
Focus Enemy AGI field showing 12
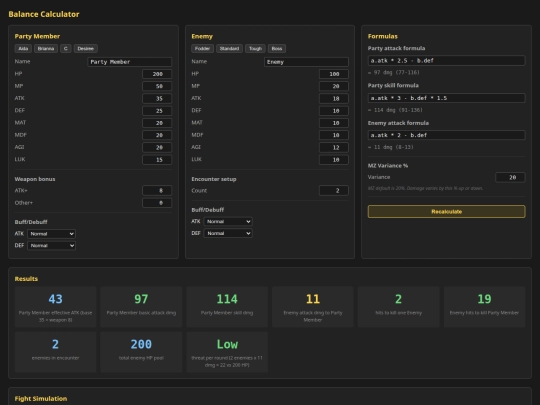334,147
